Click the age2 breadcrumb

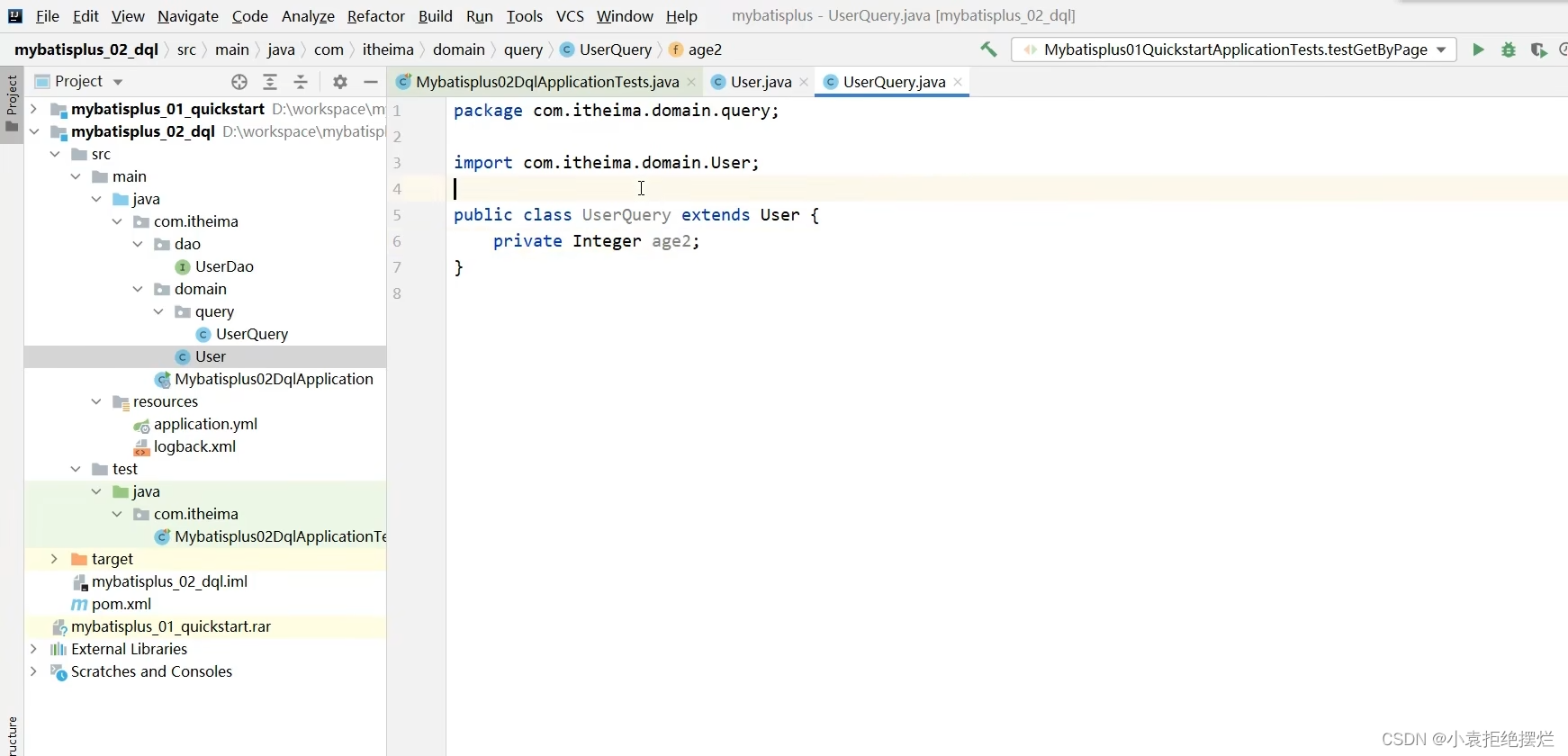coord(696,49)
